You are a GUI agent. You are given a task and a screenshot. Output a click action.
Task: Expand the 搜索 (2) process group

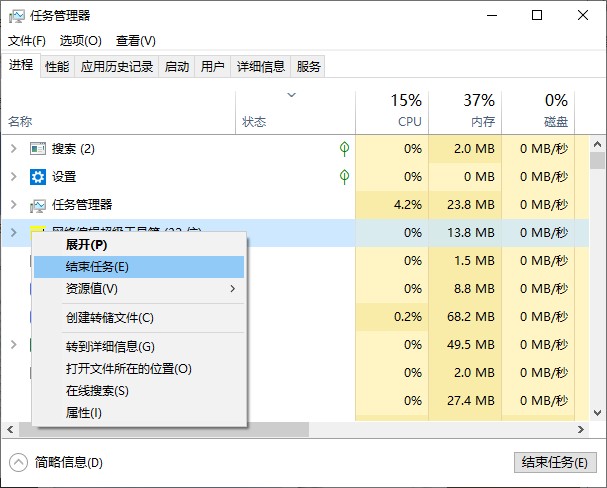coord(14,149)
